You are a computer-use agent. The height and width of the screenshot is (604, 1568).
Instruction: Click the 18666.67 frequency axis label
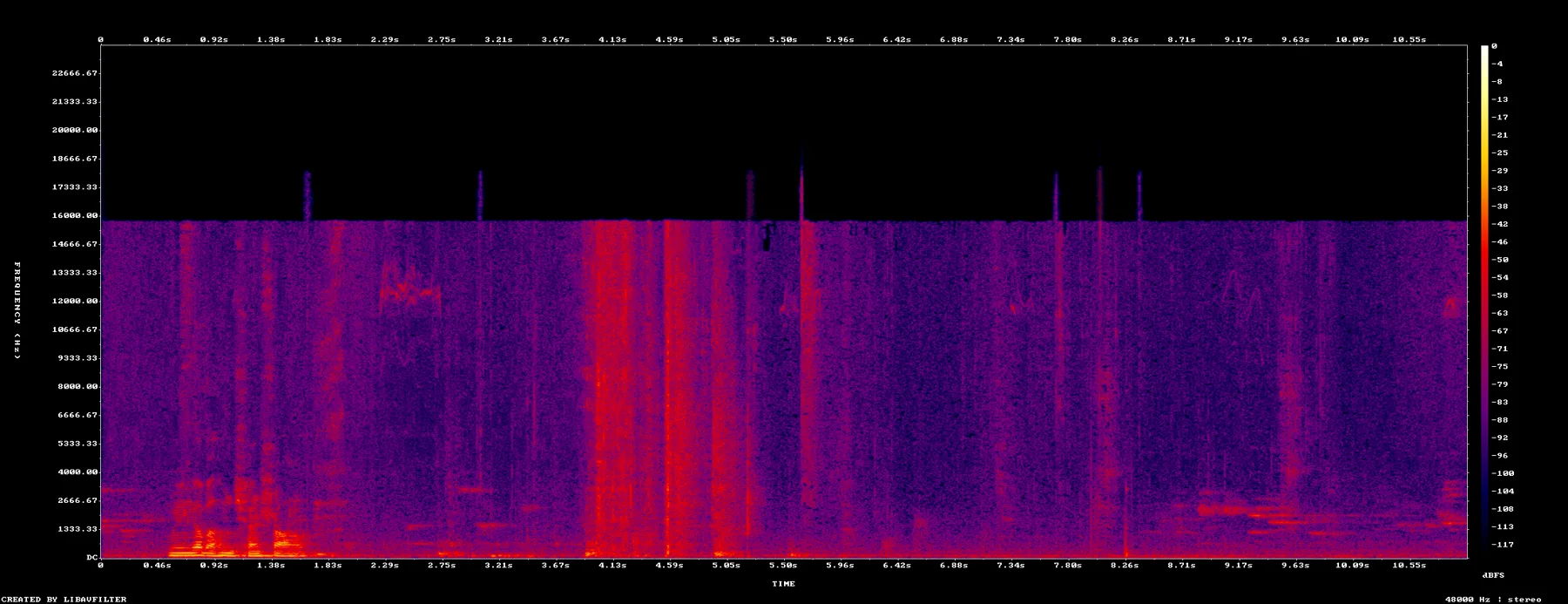click(x=75, y=159)
